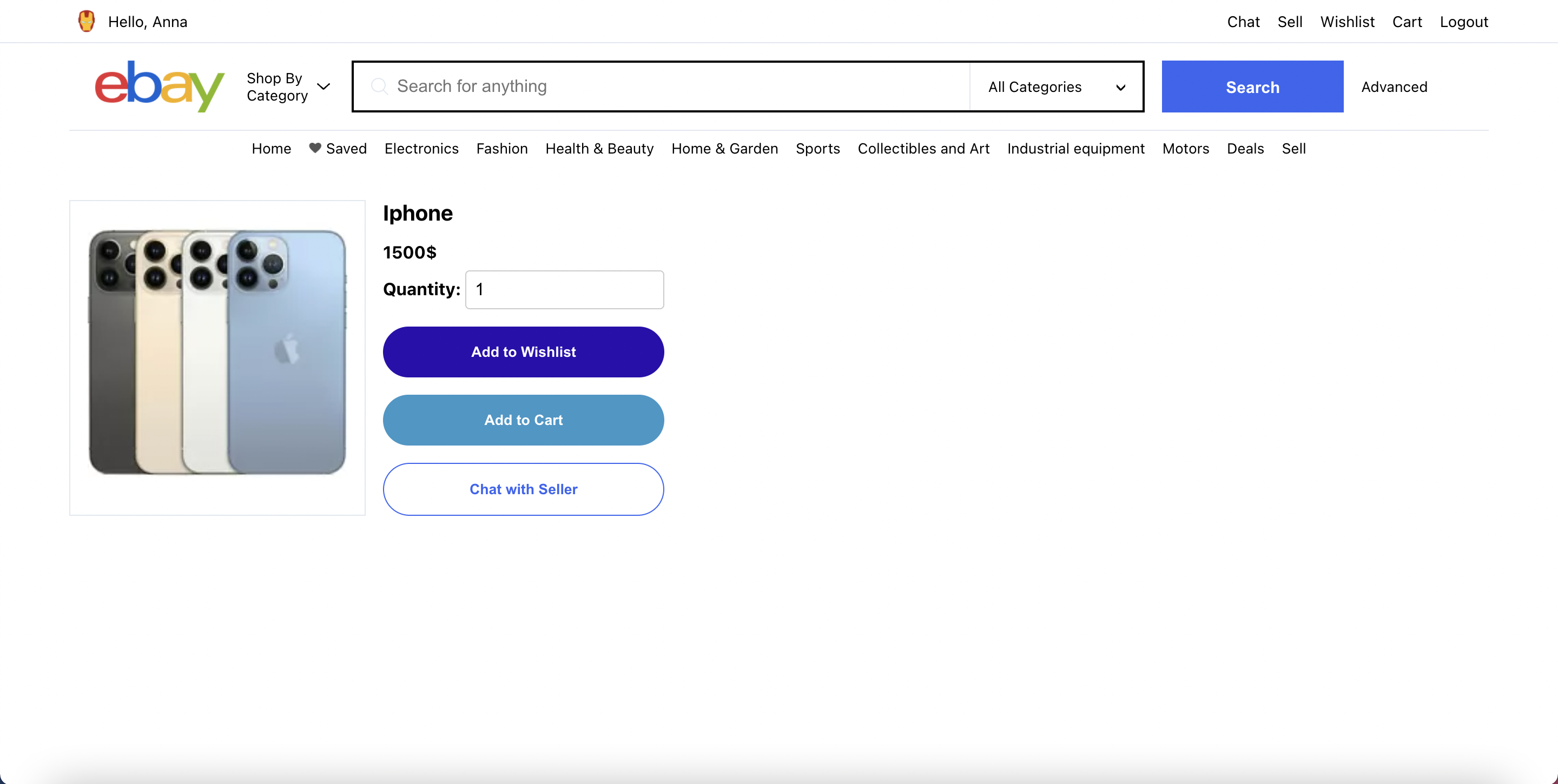
Task: Open Home & Garden category
Action: (724, 149)
